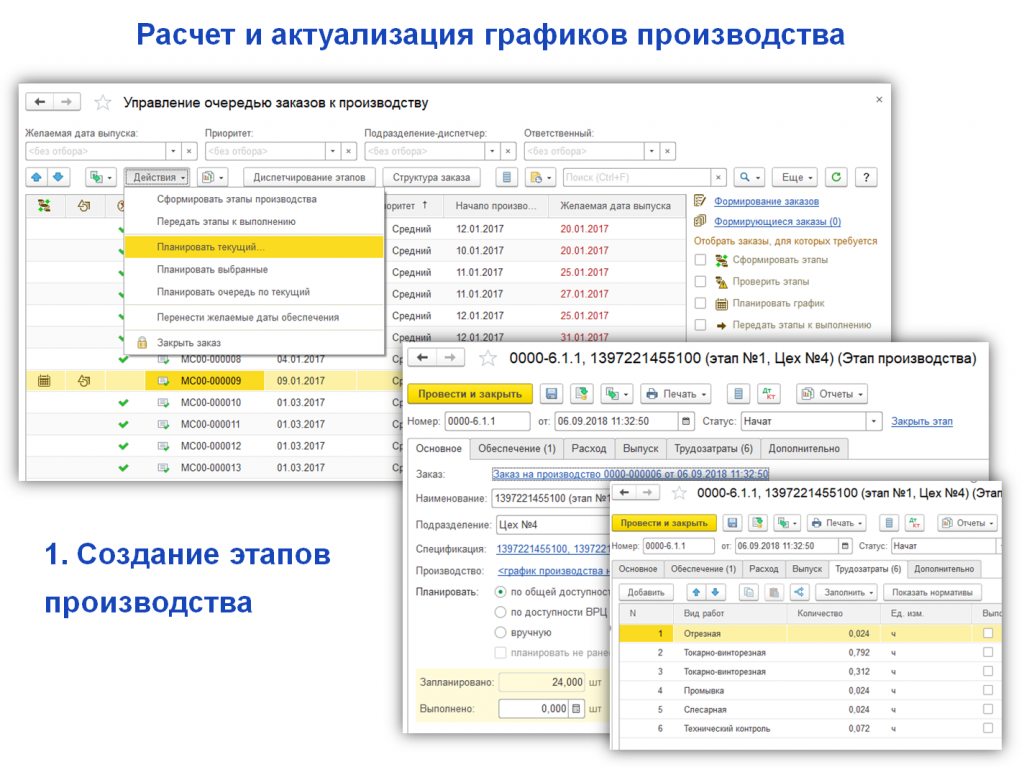Open the Действия menu button

point(157,177)
